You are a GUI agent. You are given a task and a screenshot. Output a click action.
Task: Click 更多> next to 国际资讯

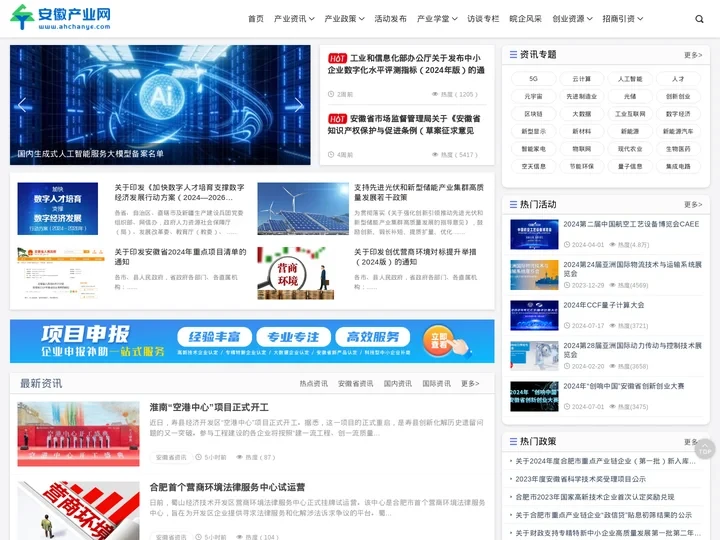470,383
